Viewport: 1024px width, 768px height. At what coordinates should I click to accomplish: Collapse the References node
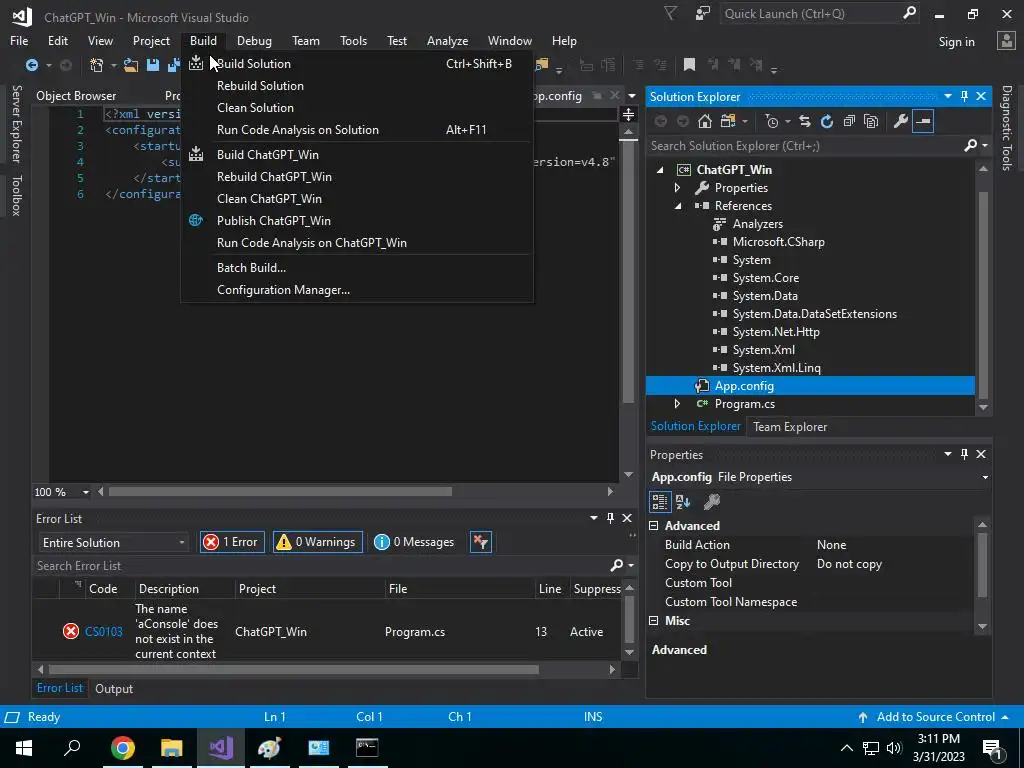678,206
